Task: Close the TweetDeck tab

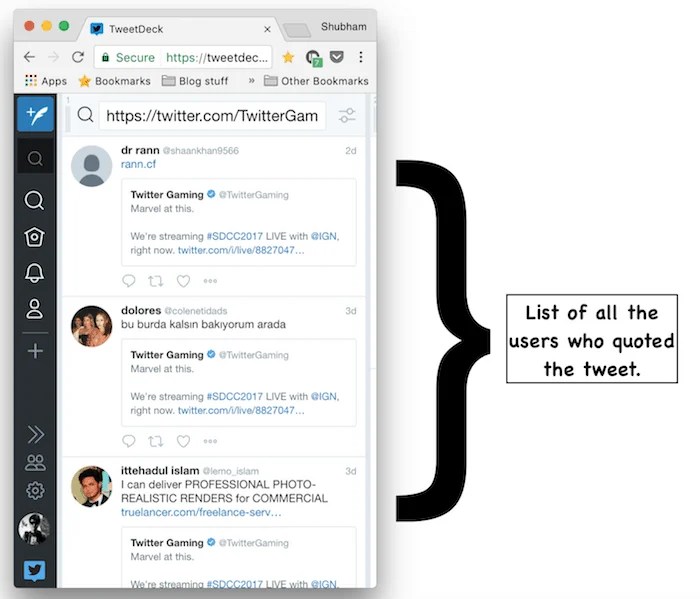Action: pos(267,29)
